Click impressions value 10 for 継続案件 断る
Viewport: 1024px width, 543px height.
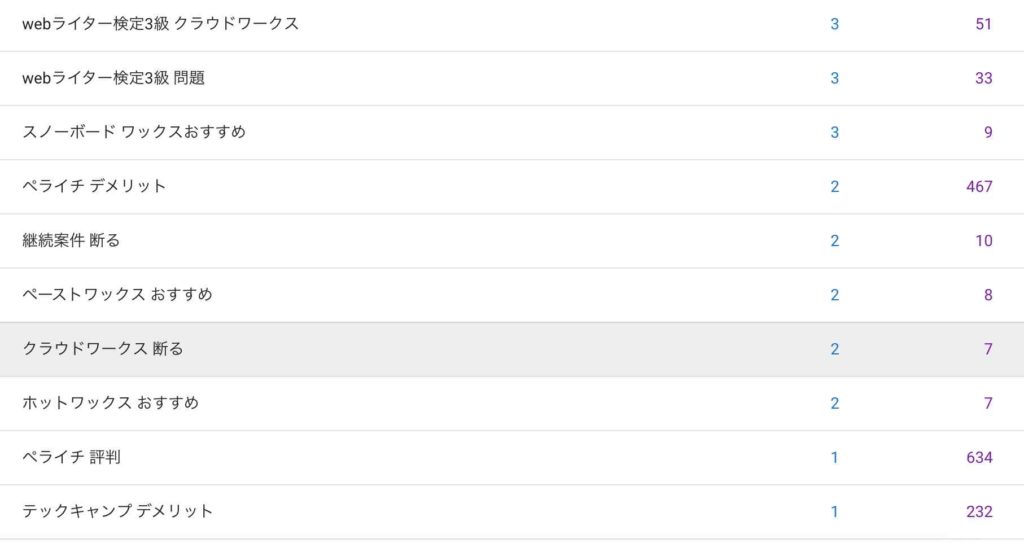pos(984,241)
